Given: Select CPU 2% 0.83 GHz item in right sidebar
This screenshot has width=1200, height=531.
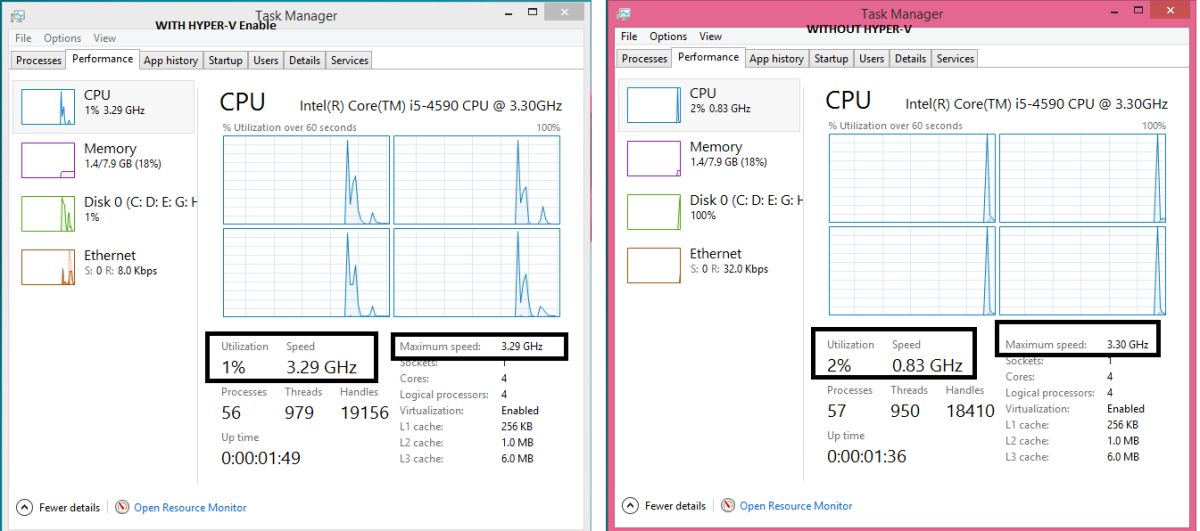Looking at the screenshot, I should tap(710, 104).
